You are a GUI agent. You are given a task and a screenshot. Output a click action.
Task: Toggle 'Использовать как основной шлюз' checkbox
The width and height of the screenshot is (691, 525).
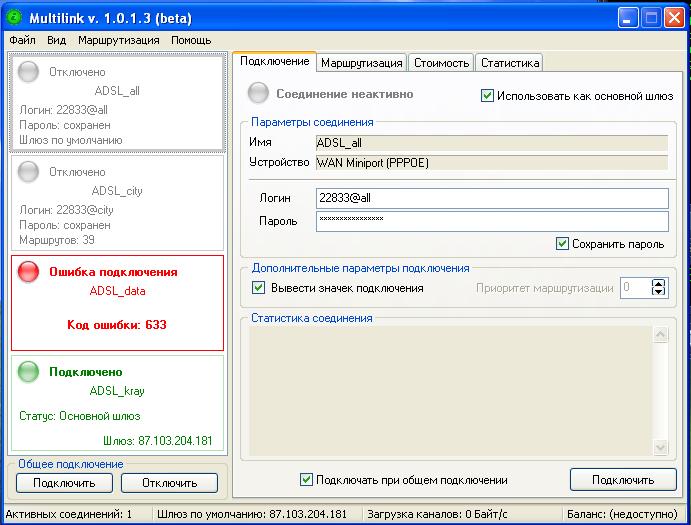pyautogui.click(x=488, y=96)
